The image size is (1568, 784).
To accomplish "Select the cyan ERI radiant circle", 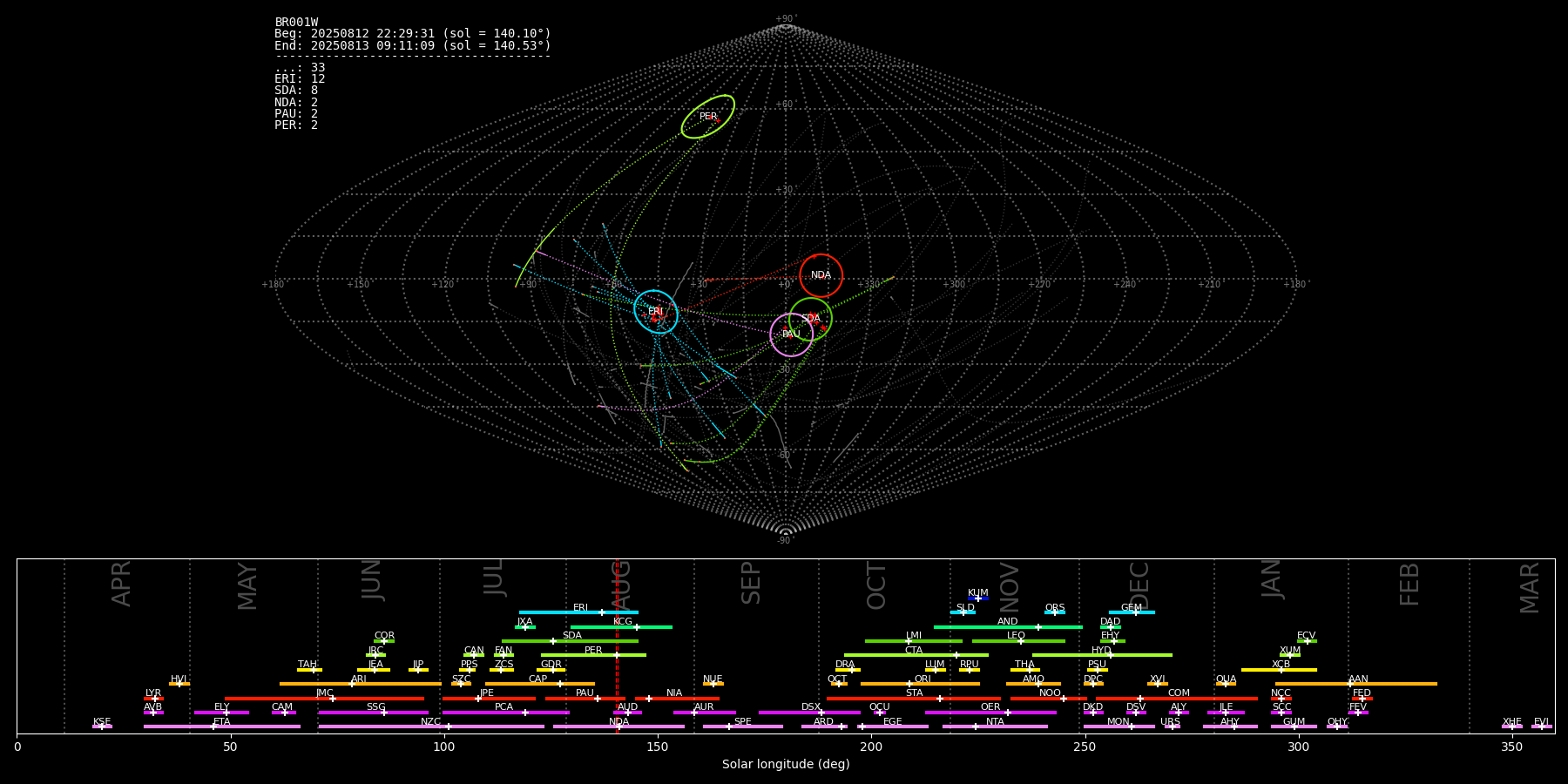I will [x=656, y=312].
